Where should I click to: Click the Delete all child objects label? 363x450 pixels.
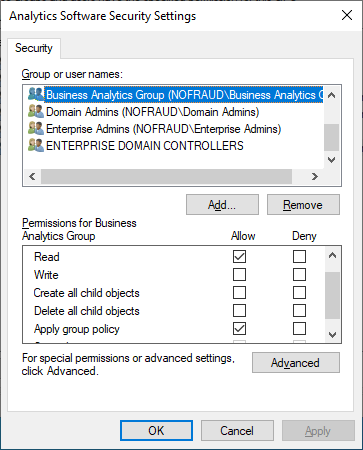(87, 311)
